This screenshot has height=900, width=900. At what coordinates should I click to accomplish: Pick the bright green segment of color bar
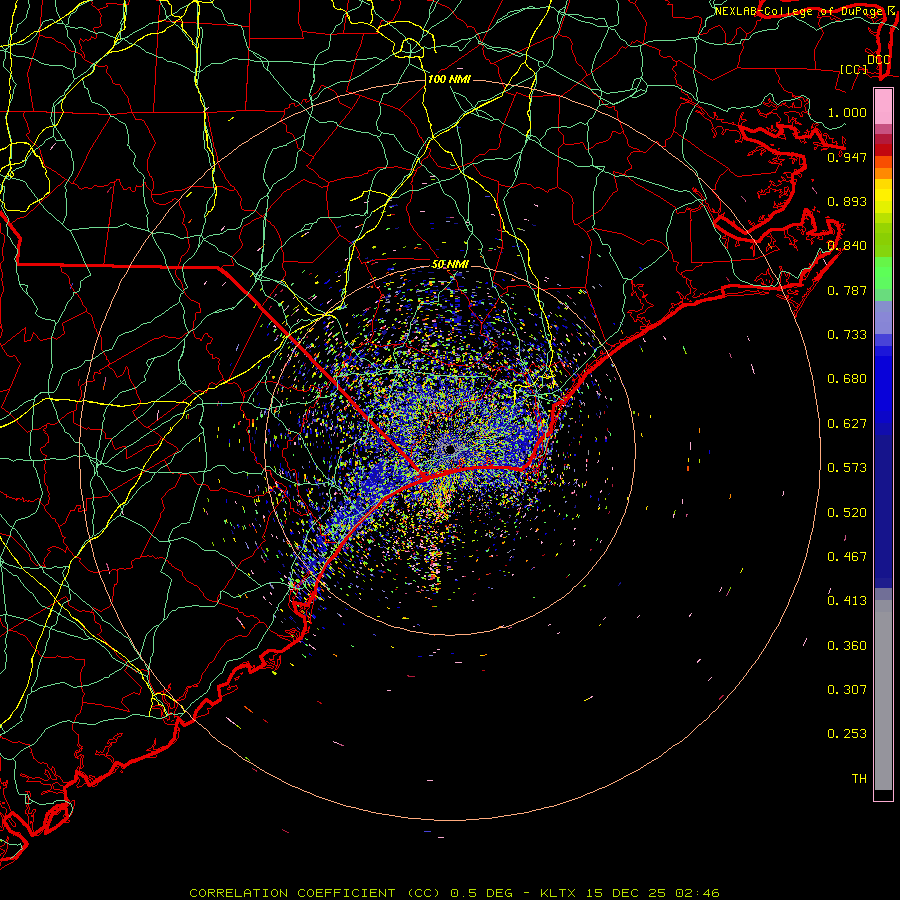point(883,273)
